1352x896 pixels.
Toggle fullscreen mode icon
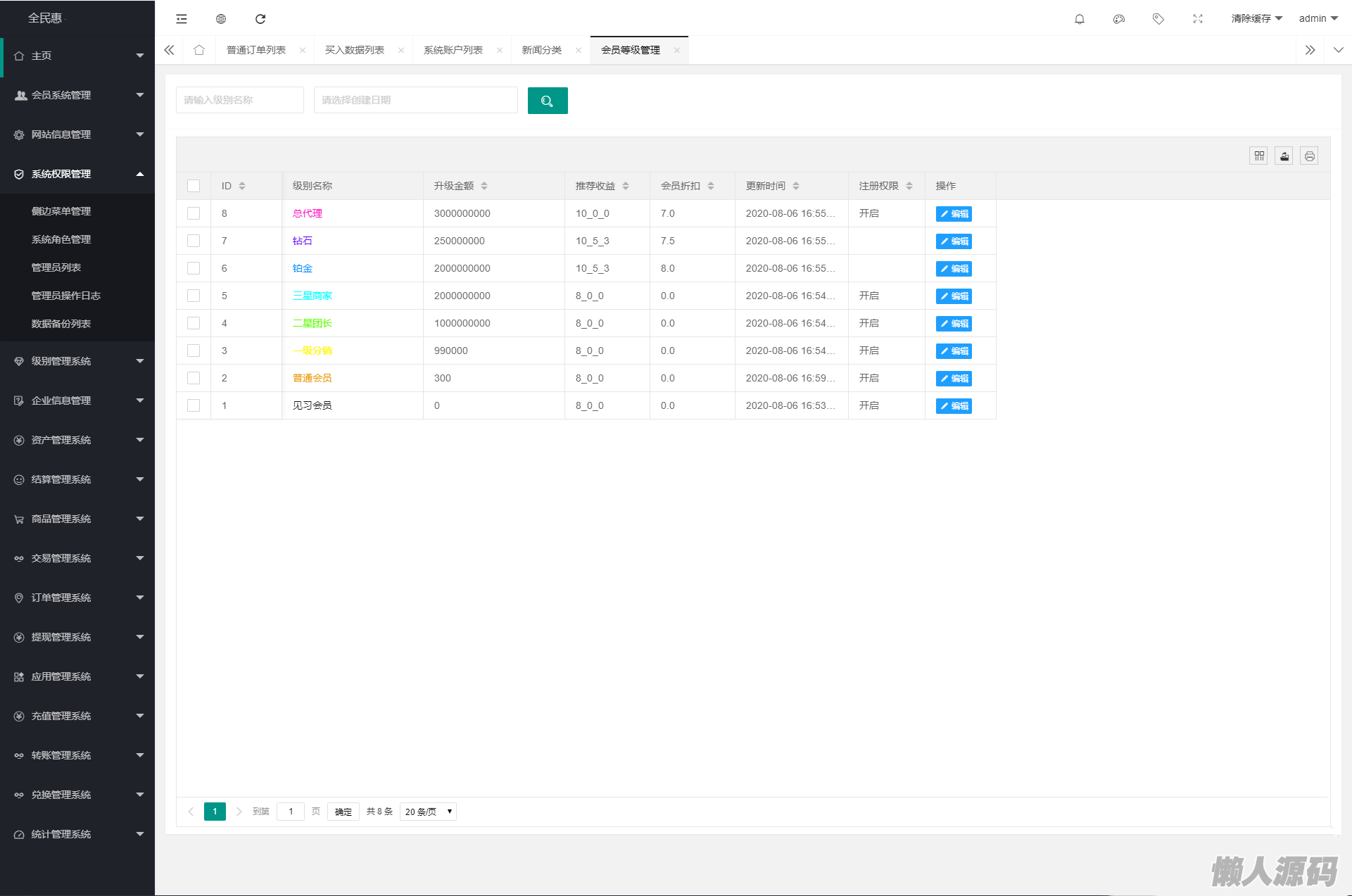click(1197, 19)
